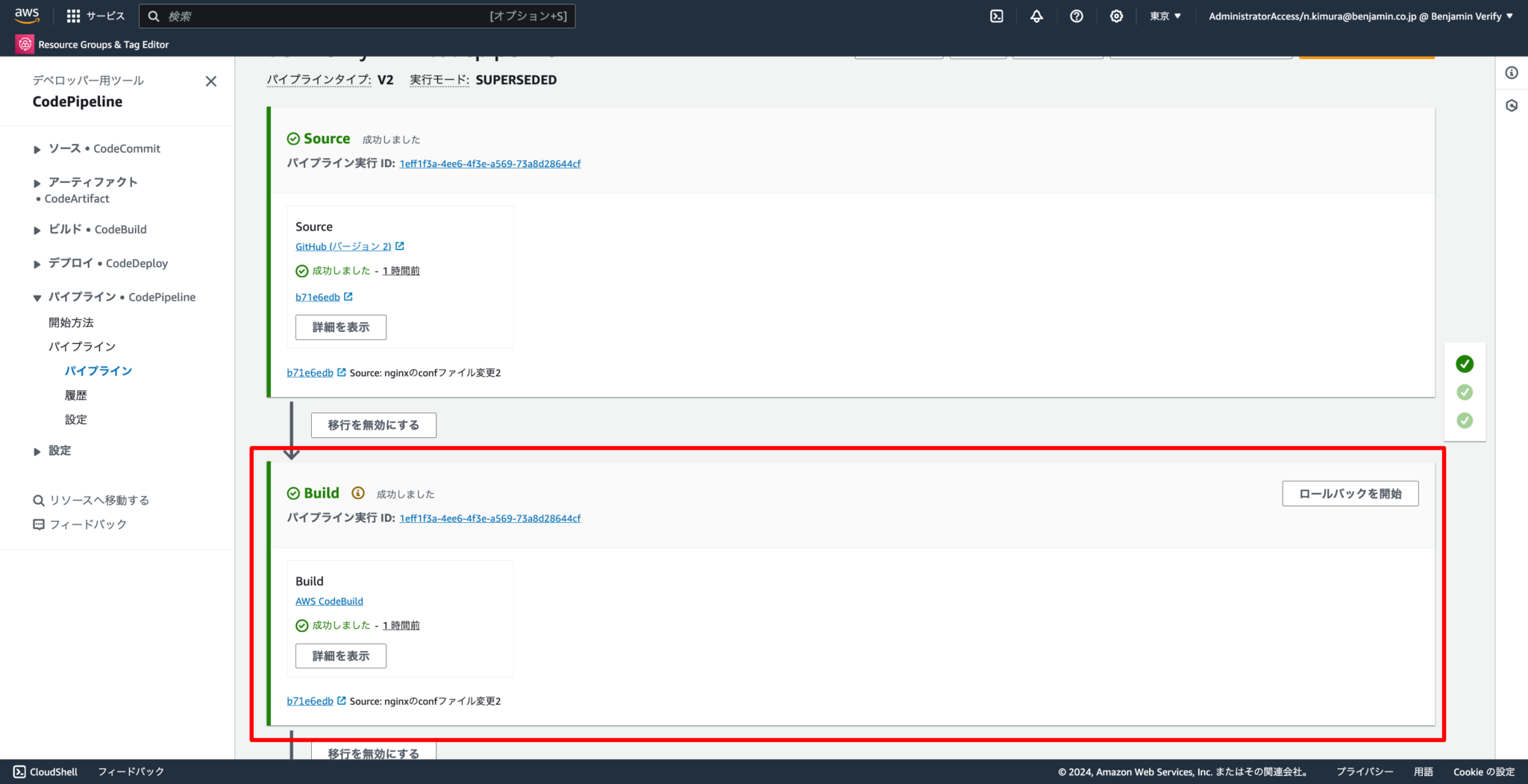Click the green check status indicator on the right
Viewport: 1528px width, 784px height.
coord(1465,364)
